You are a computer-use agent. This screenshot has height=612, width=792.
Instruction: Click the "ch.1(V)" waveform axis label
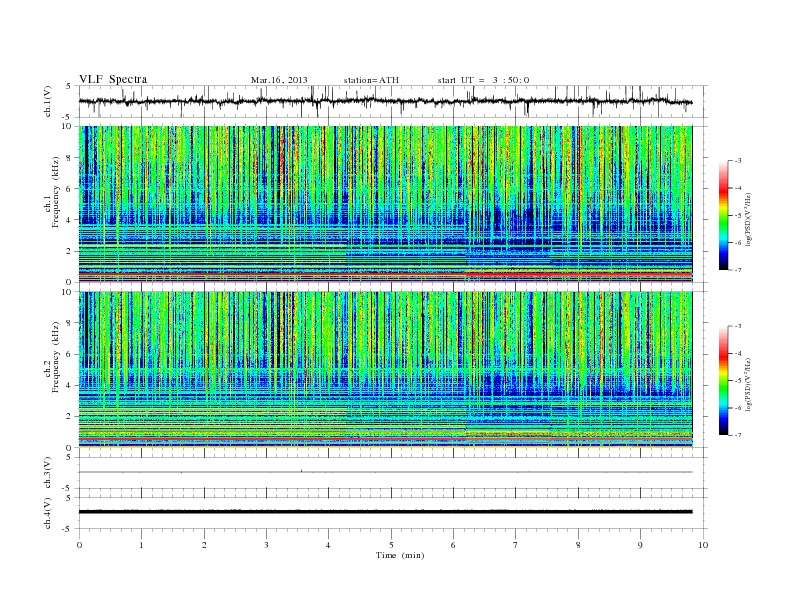(x=48, y=101)
